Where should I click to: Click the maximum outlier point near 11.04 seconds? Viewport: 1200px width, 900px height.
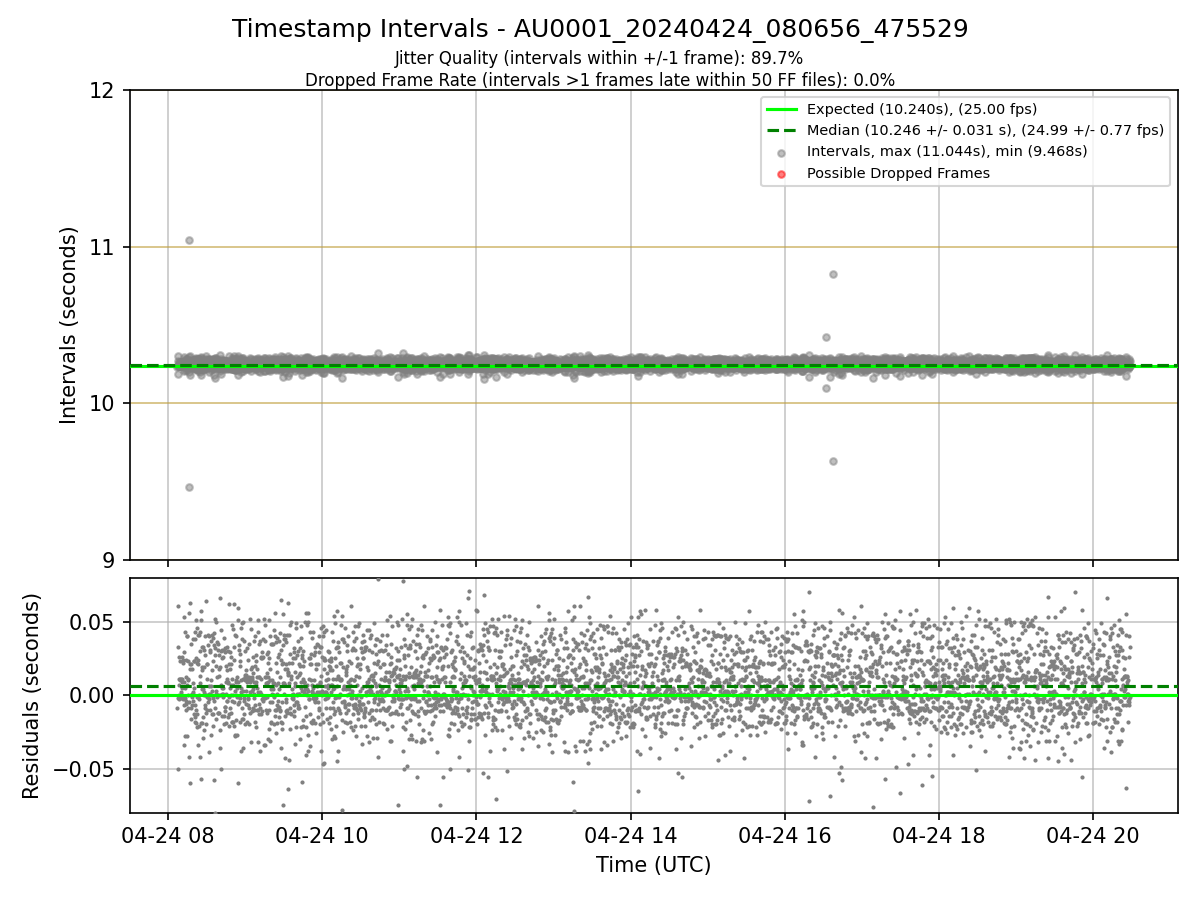(189, 240)
